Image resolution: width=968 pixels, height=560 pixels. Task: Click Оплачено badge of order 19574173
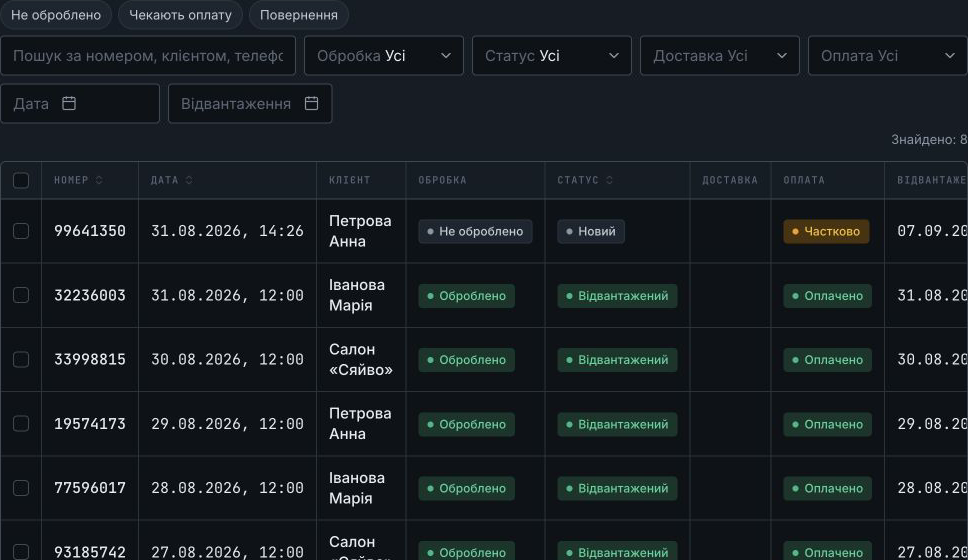point(827,424)
